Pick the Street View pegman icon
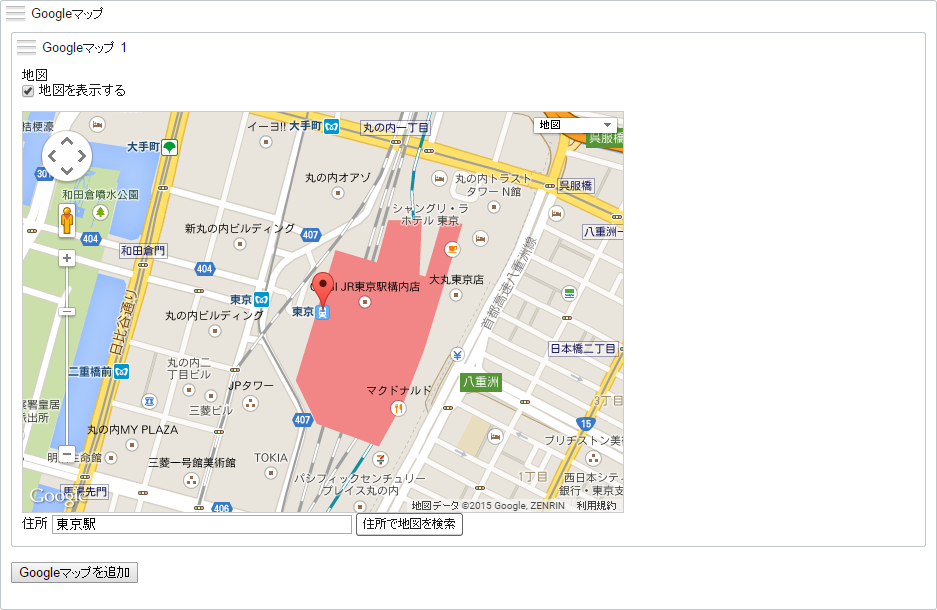 pyautogui.click(x=67, y=220)
